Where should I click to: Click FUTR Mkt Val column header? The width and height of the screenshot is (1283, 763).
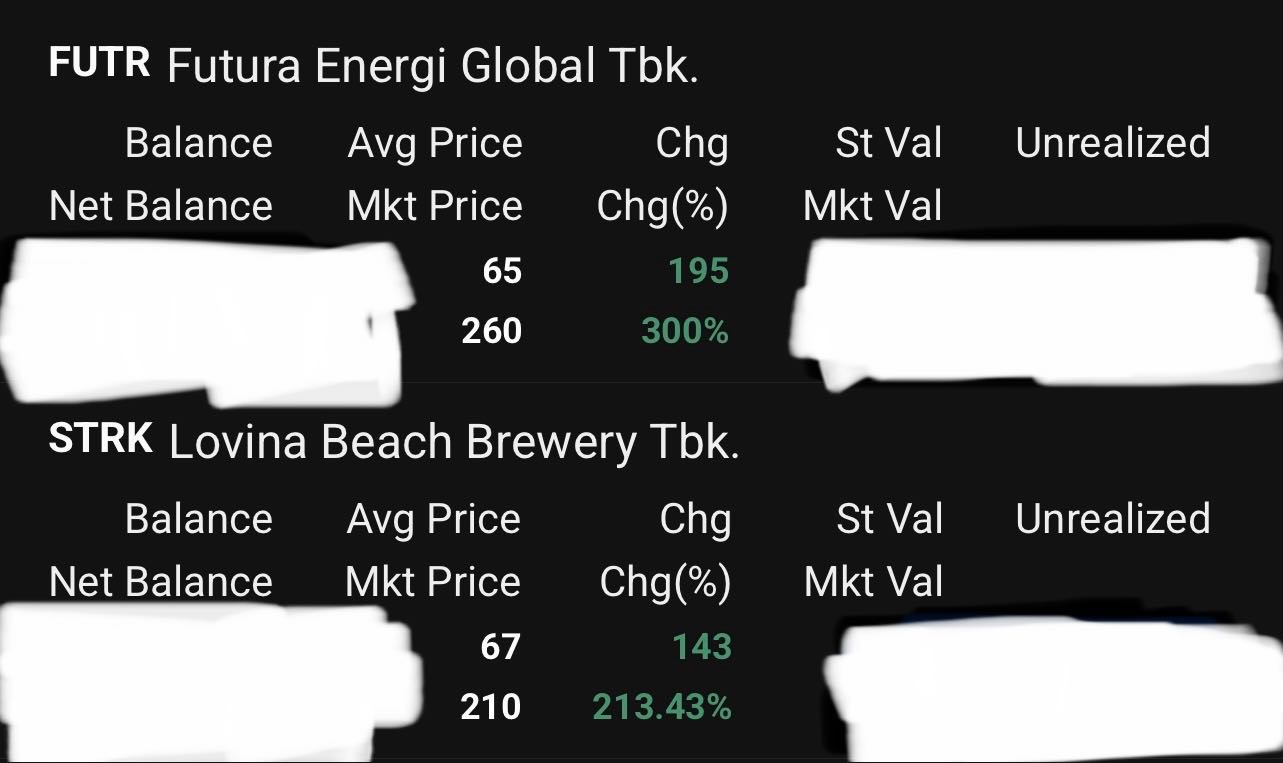[873, 206]
